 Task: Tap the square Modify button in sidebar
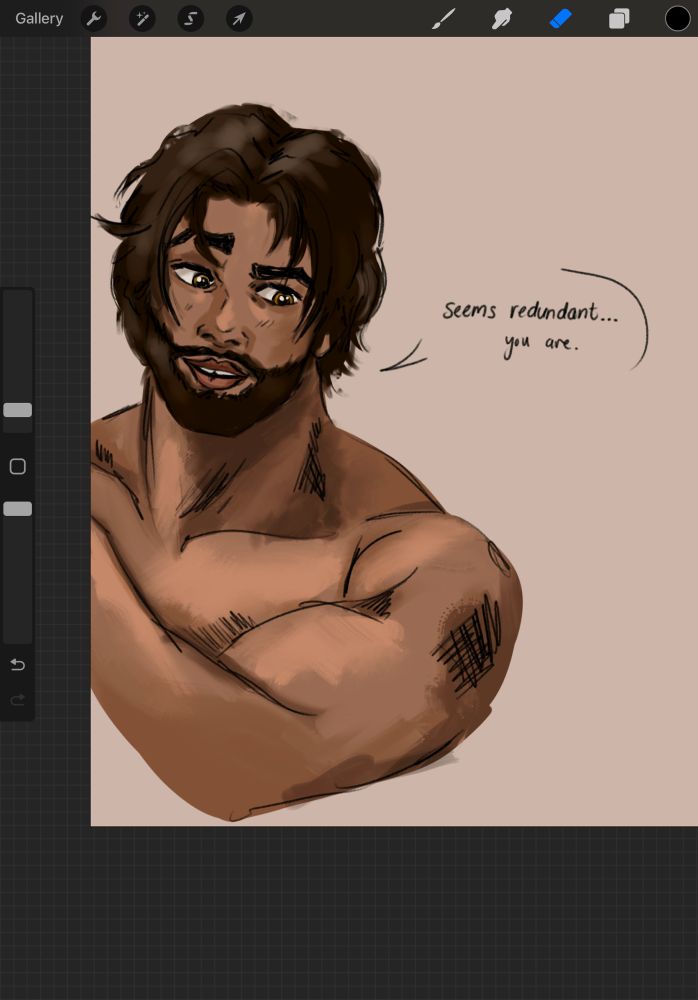18,466
